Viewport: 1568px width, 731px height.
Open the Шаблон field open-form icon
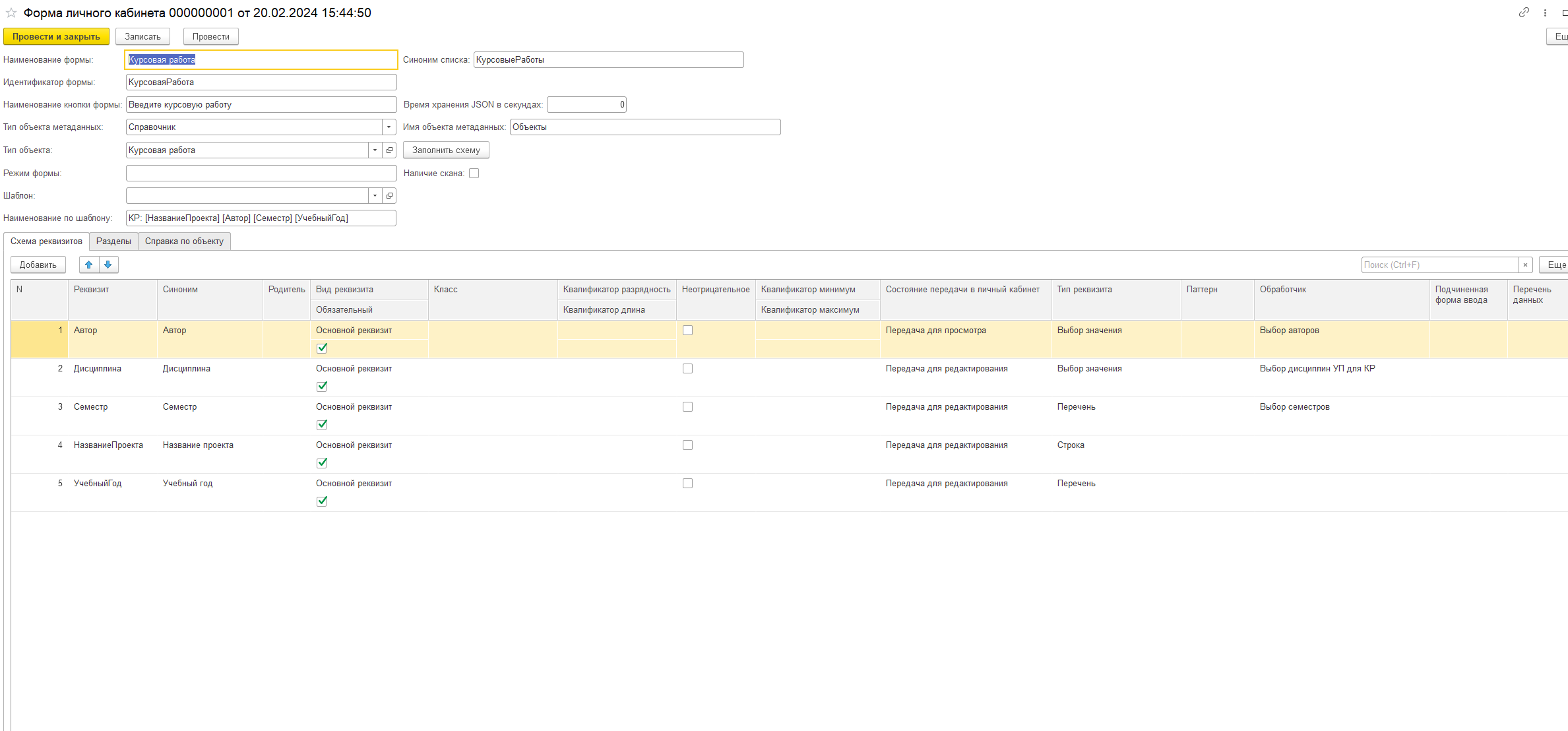pos(389,196)
